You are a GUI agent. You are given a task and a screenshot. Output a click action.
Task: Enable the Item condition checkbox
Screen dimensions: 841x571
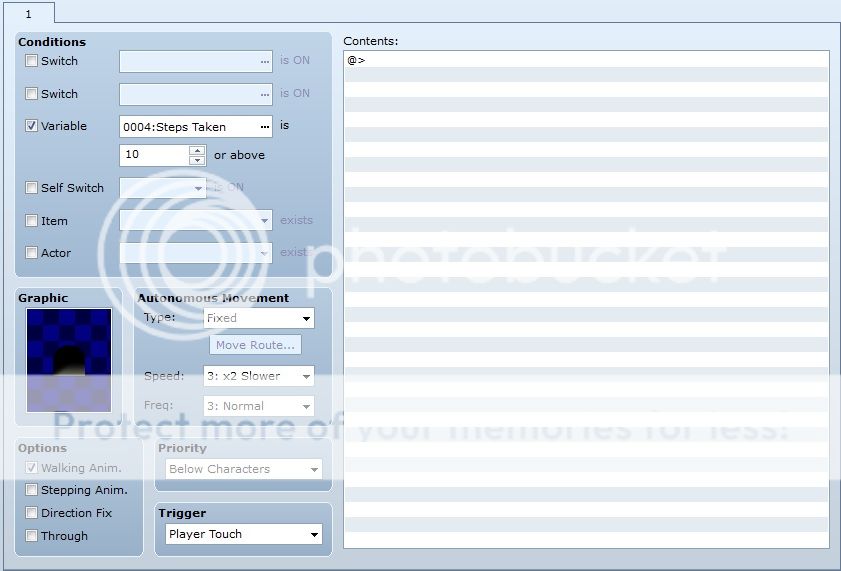click(x=32, y=221)
